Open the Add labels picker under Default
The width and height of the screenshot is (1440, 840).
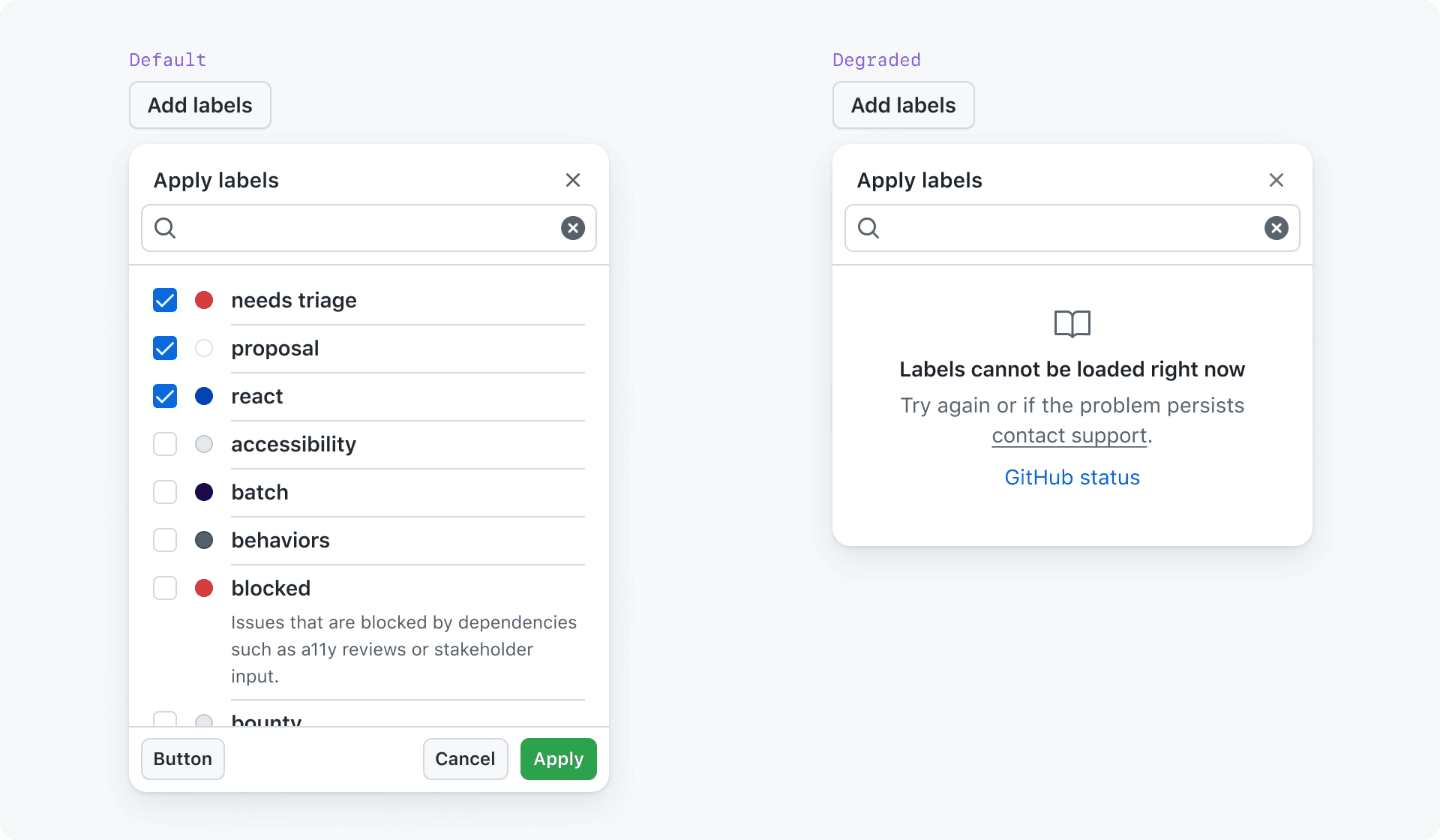tap(199, 105)
